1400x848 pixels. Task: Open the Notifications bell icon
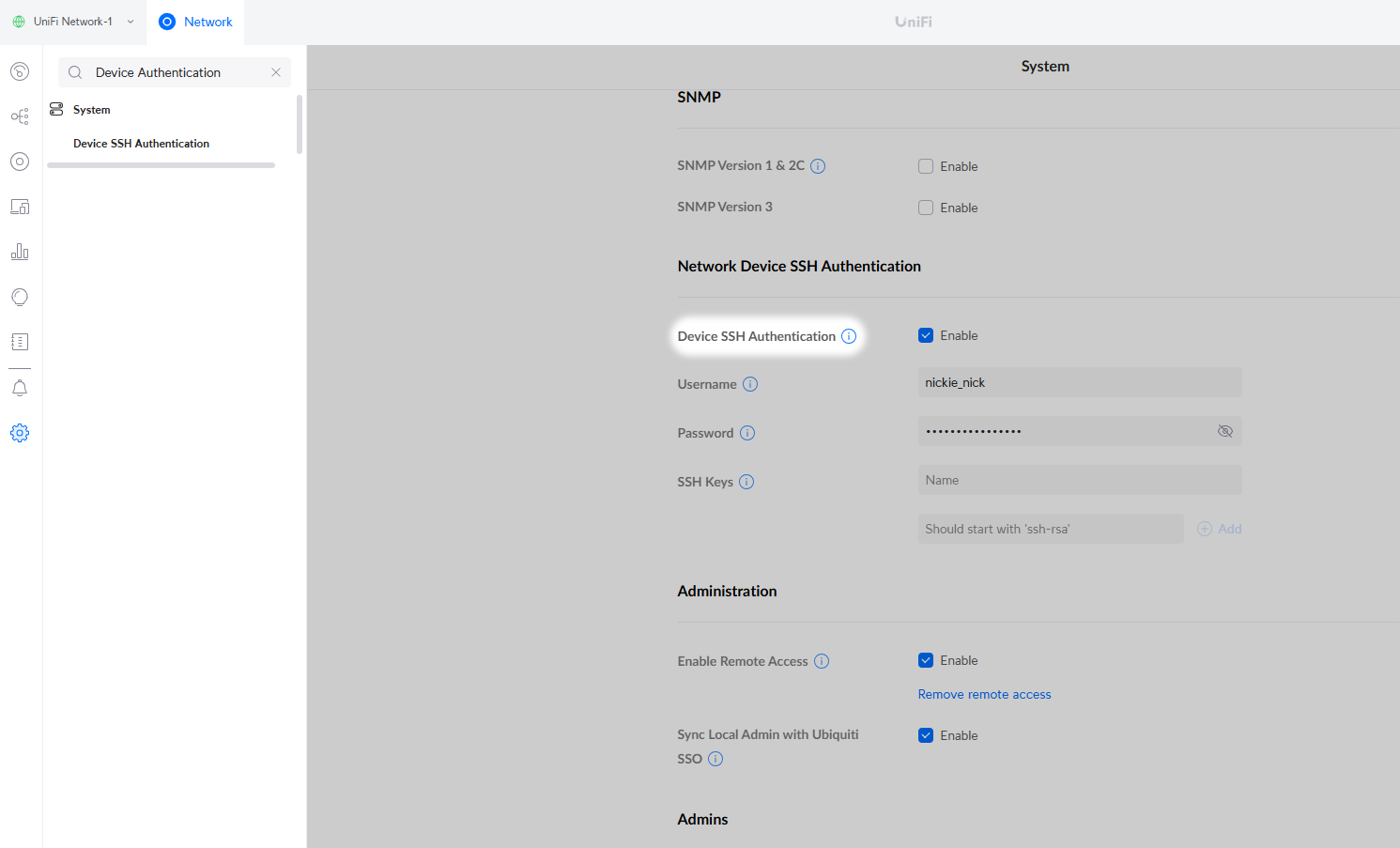click(x=20, y=388)
